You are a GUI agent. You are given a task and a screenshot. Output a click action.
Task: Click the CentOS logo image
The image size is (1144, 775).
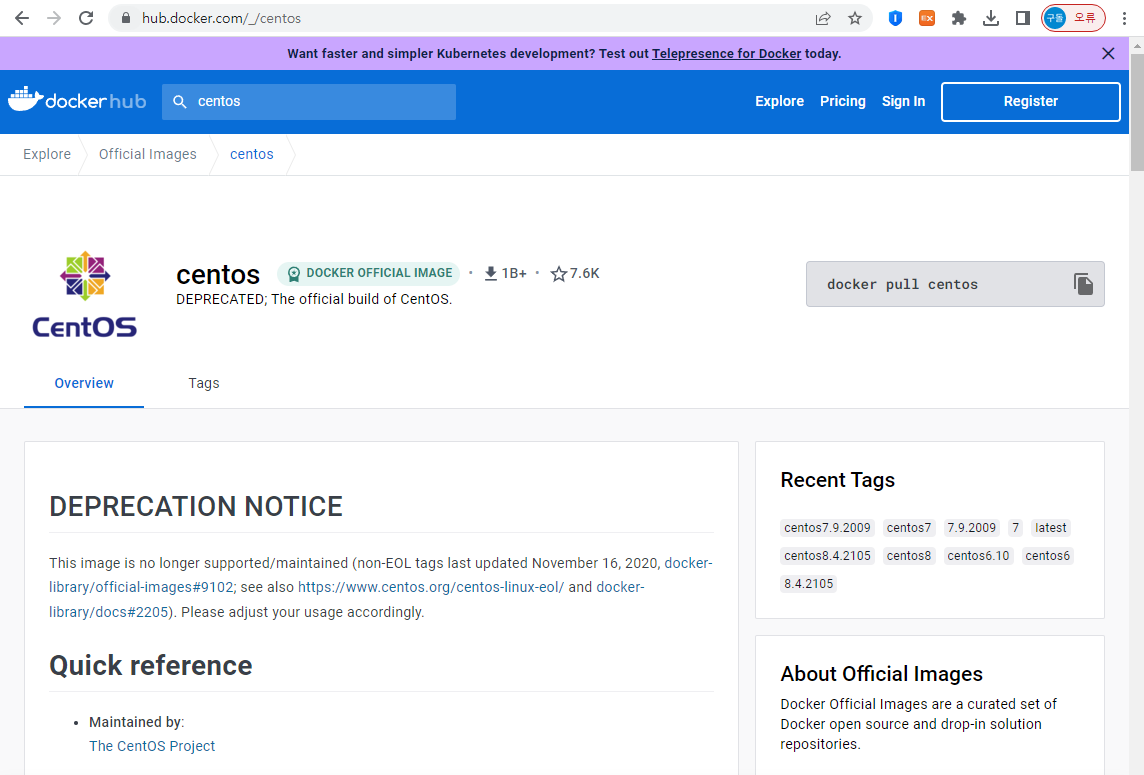(x=85, y=294)
